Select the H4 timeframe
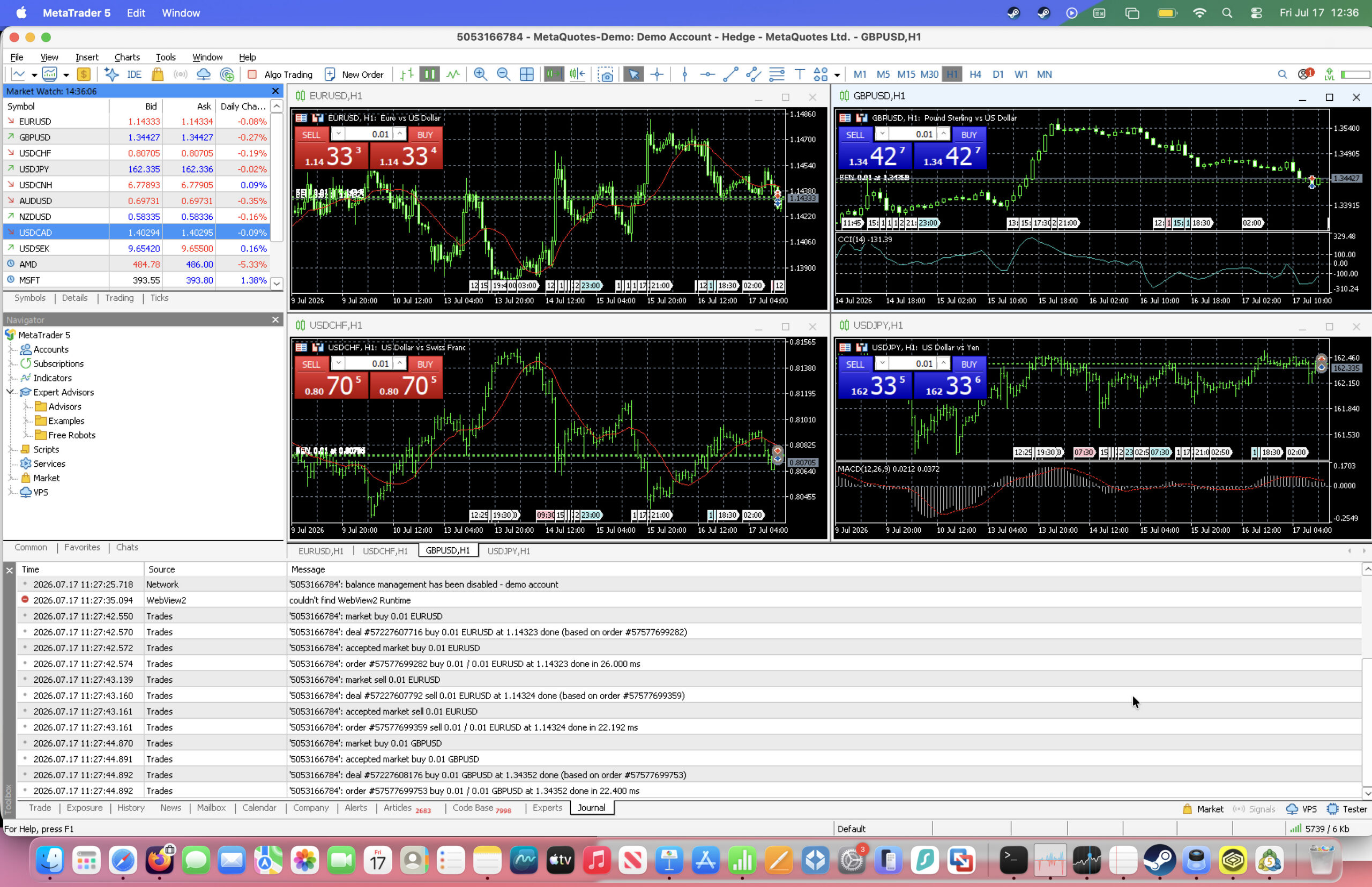 coord(975,74)
